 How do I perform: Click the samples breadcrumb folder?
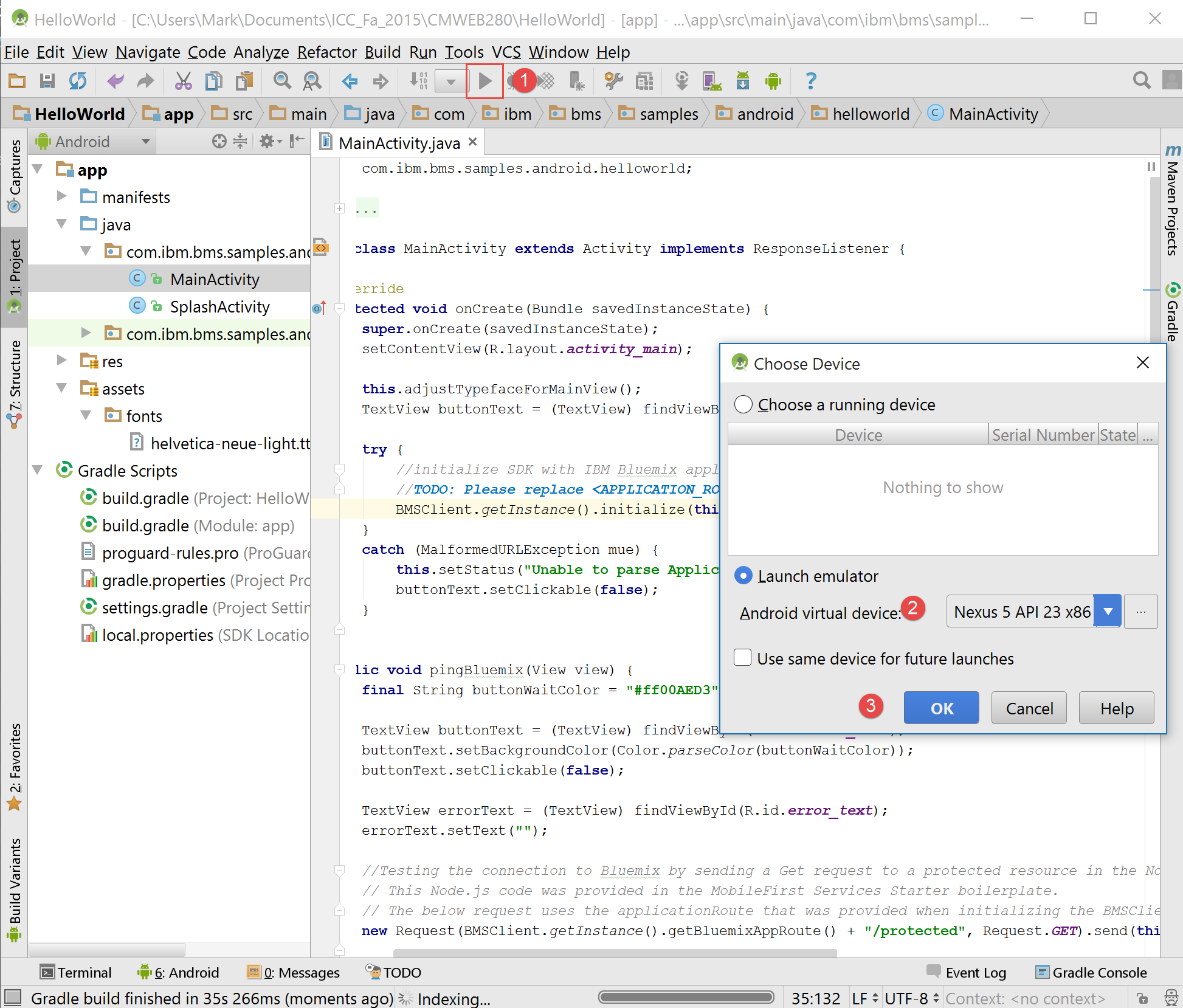click(x=659, y=114)
